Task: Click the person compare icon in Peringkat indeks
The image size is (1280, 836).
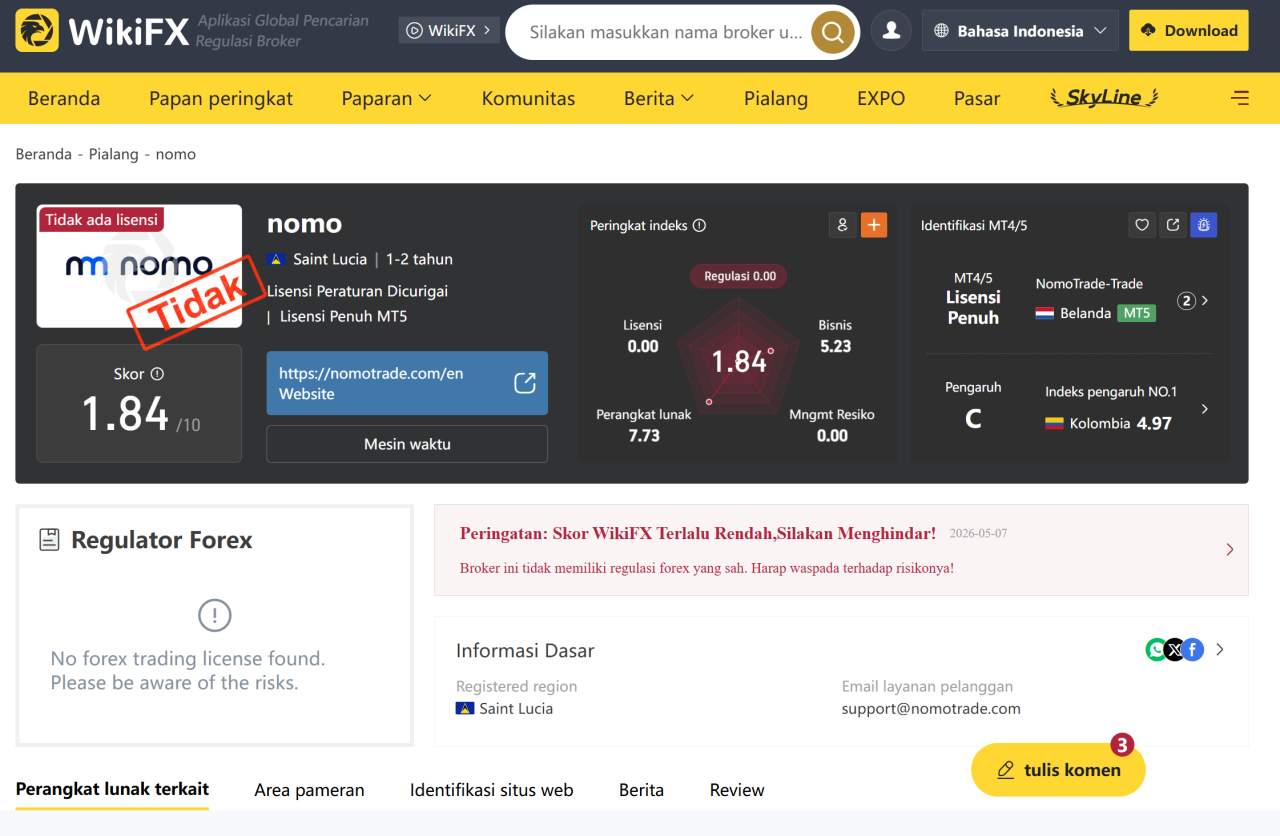Action: pos(842,225)
